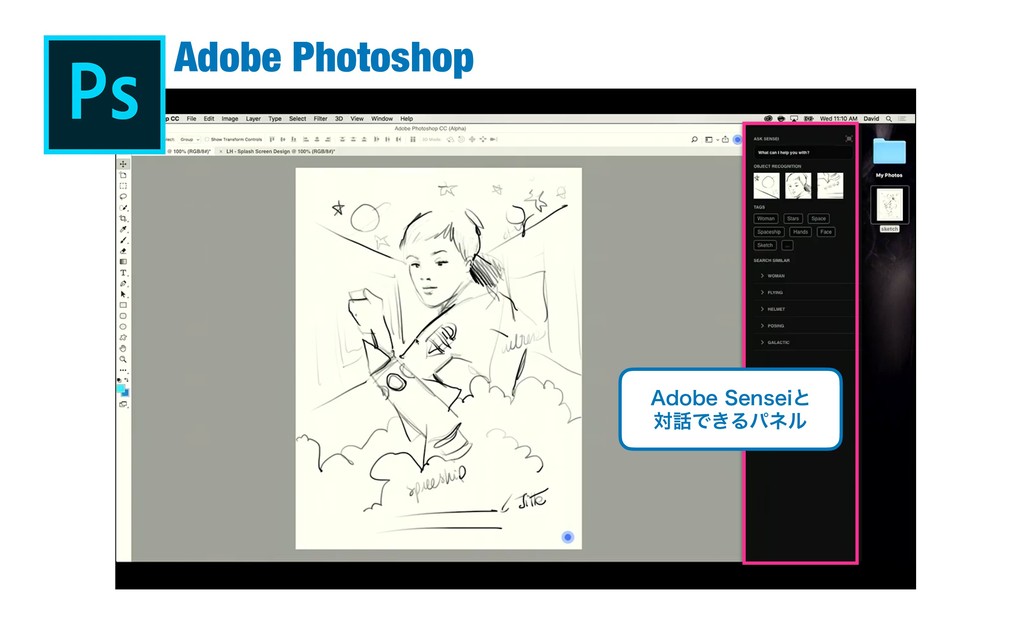Open the Filter menu
Image resolution: width=1024 pixels, height=640 pixels.
(x=320, y=119)
